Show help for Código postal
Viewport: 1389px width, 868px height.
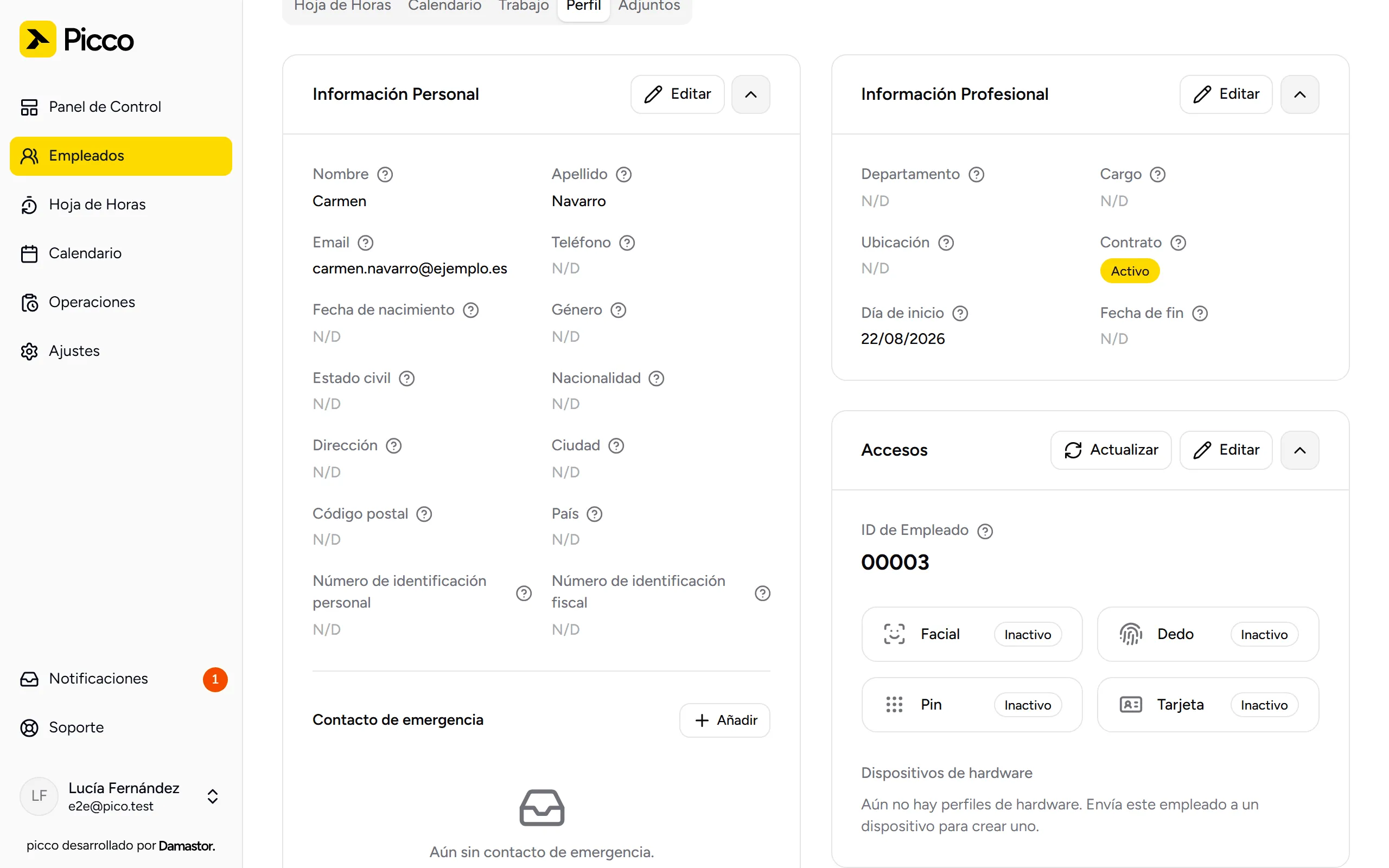tap(424, 514)
